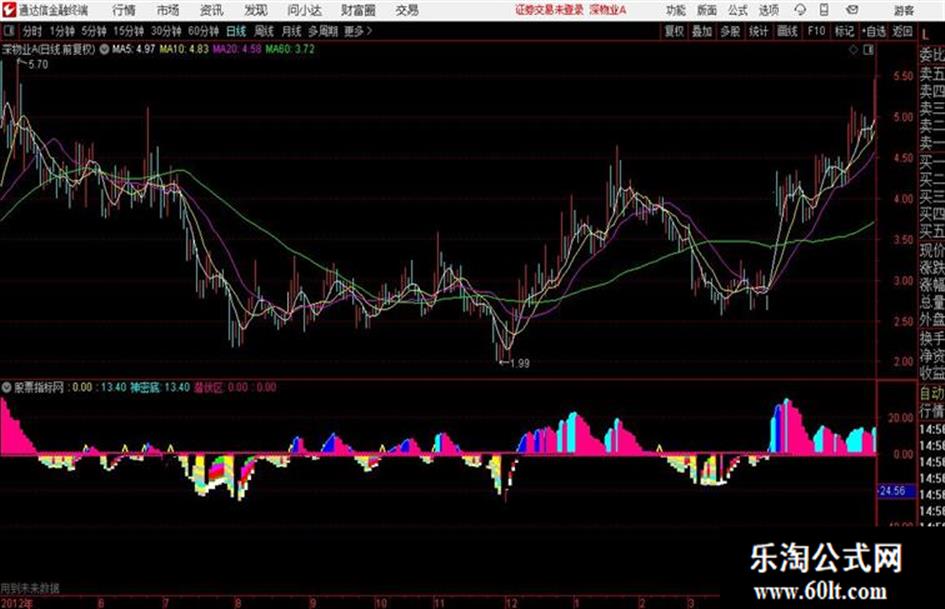Open the 行情 menu
The image size is (945, 609).
124,10
